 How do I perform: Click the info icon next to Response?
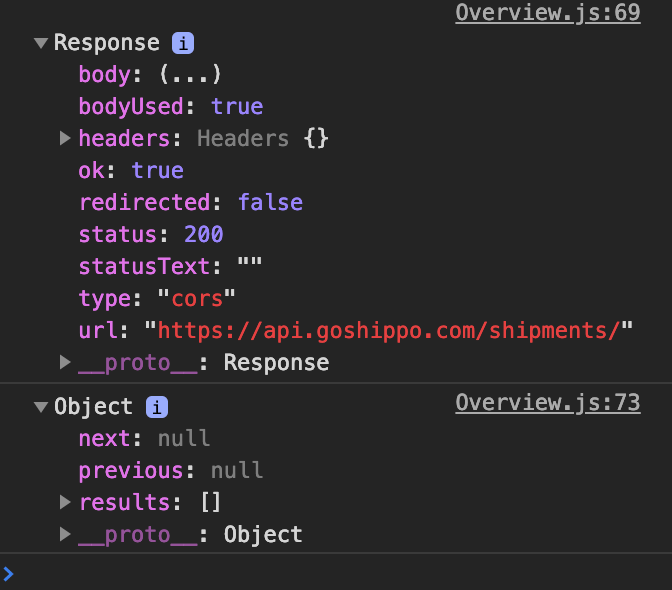pyautogui.click(x=183, y=43)
